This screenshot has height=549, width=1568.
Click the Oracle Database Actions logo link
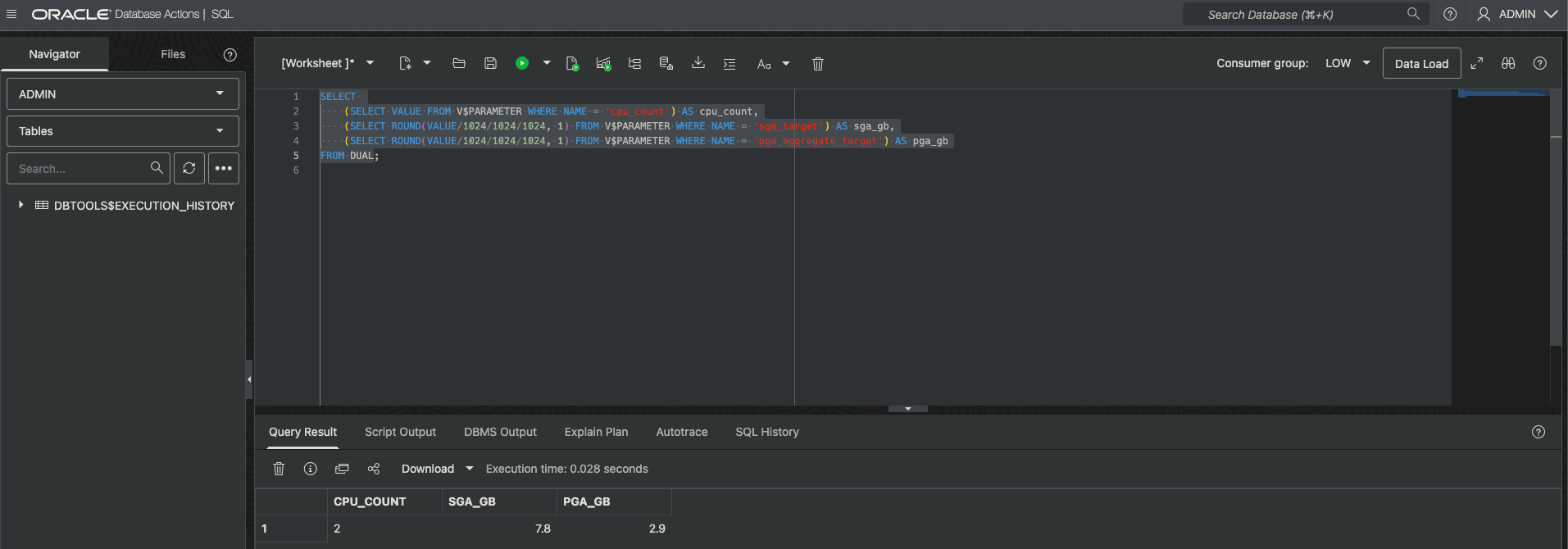[x=133, y=14]
